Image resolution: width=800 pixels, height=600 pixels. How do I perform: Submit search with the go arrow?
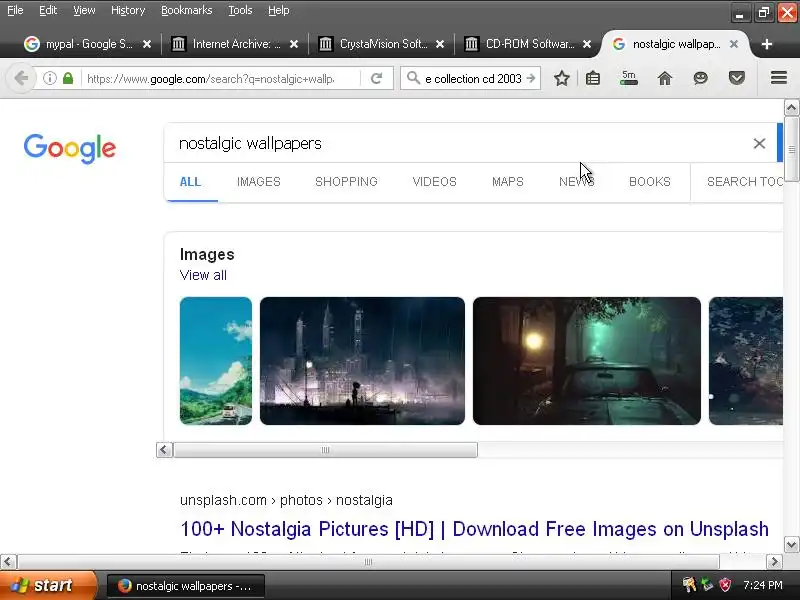click(x=531, y=79)
